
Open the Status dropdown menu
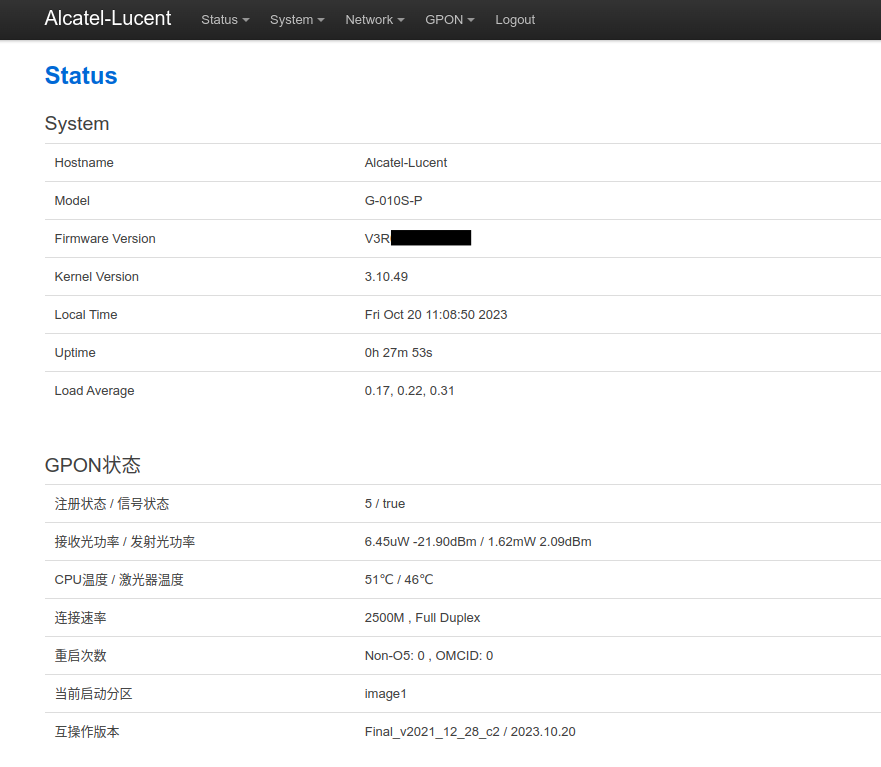point(225,20)
